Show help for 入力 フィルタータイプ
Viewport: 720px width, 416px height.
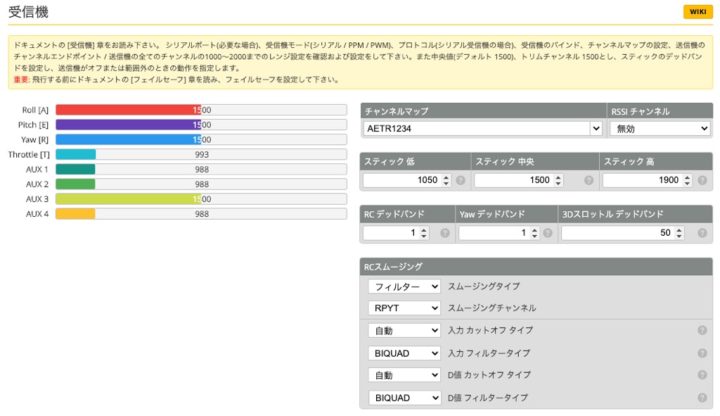point(701,353)
